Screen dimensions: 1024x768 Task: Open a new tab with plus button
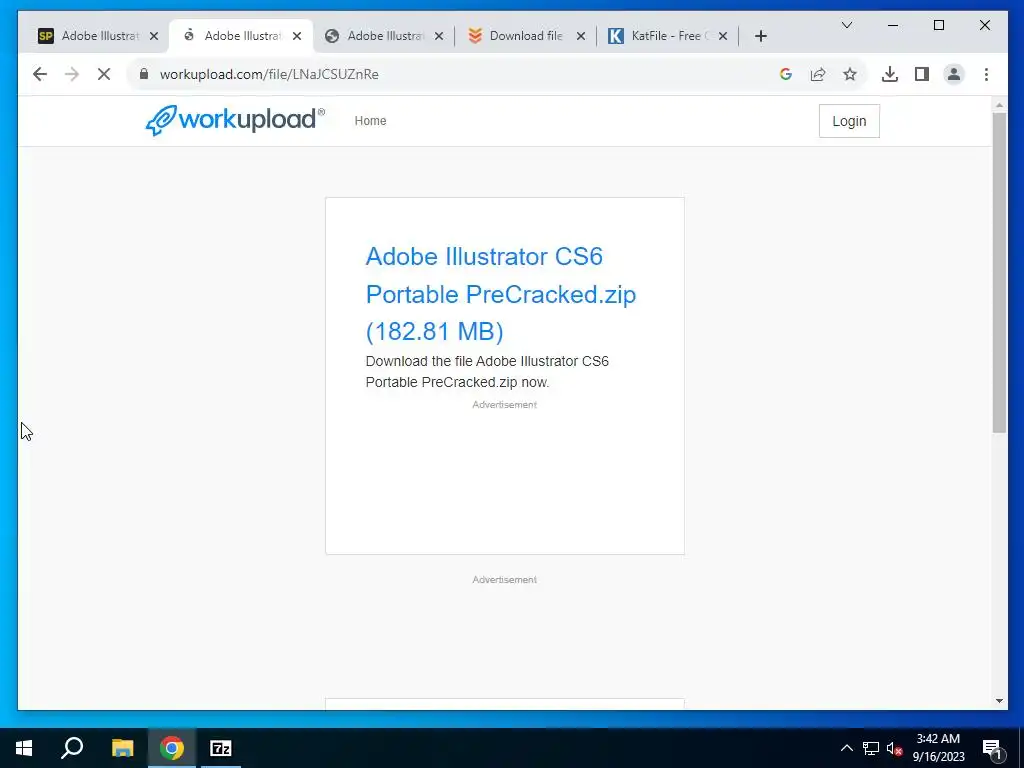coord(760,36)
